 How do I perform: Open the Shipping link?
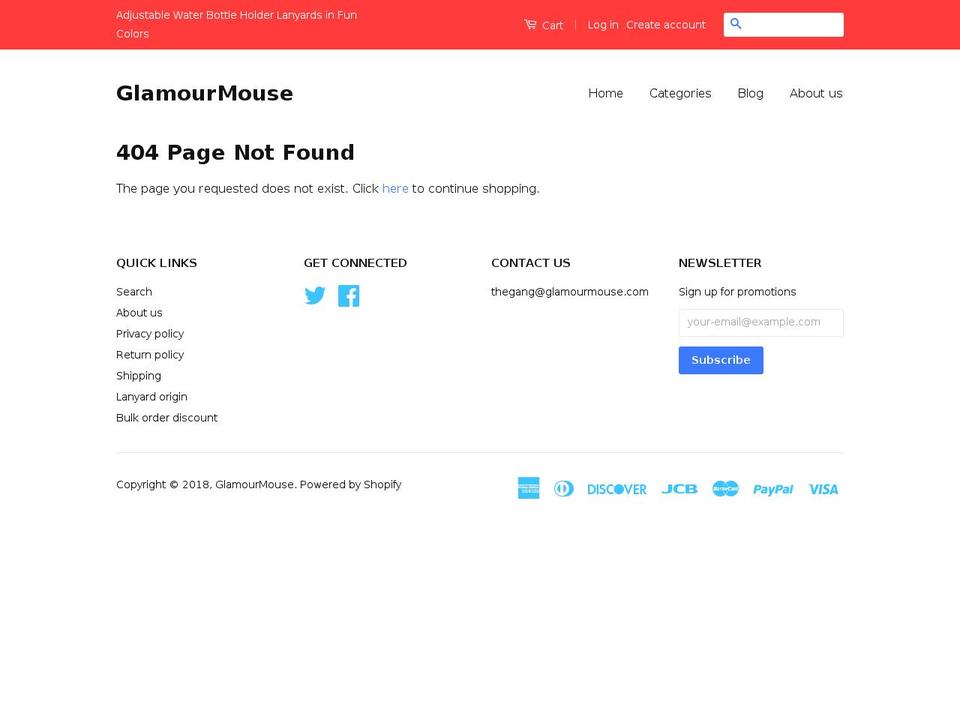138,375
